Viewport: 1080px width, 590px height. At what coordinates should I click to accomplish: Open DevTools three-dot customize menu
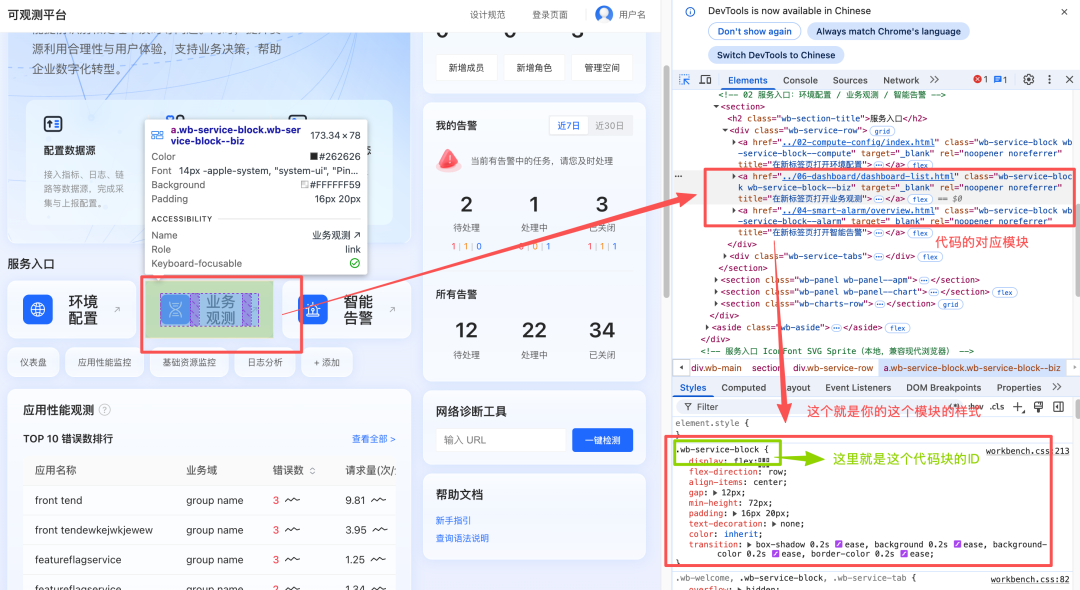(1049, 80)
